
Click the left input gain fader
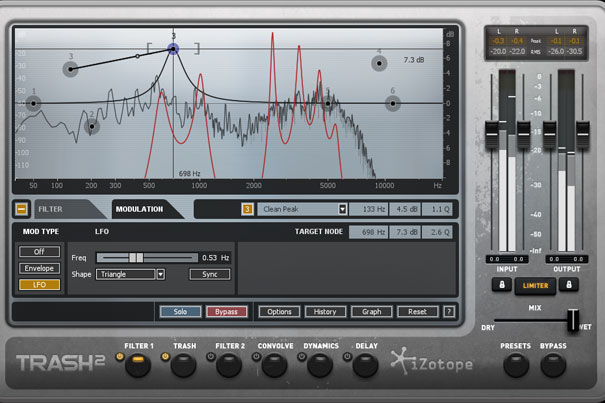pyautogui.click(x=492, y=135)
